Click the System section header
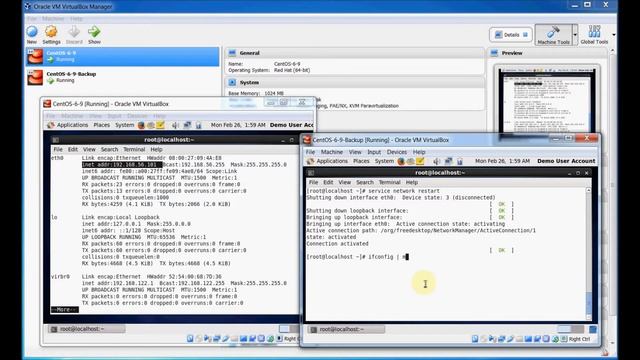640x360 pixels. click(x=354, y=82)
